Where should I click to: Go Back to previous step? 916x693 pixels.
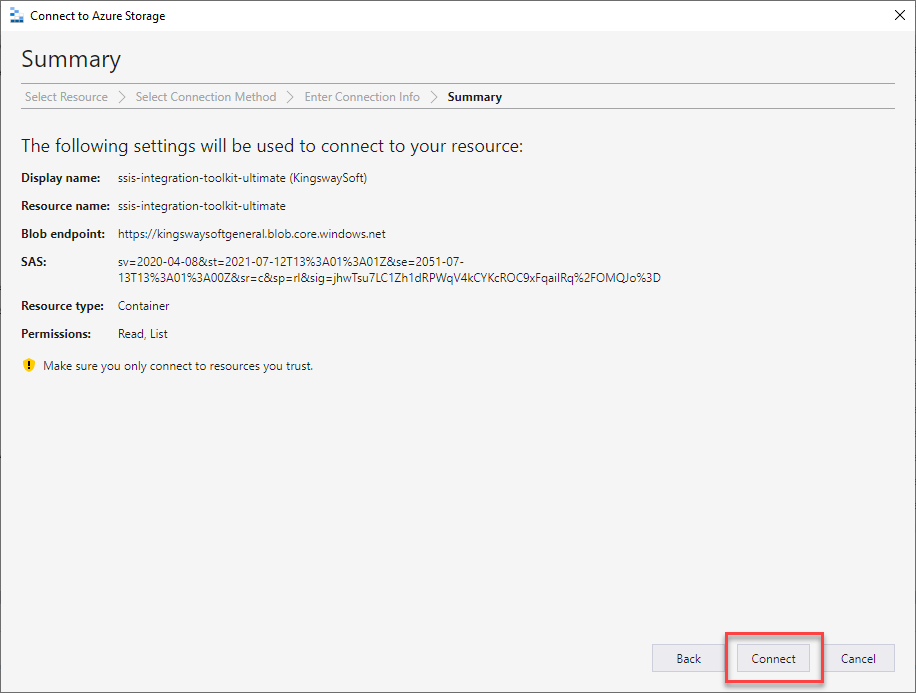click(688, 658)
